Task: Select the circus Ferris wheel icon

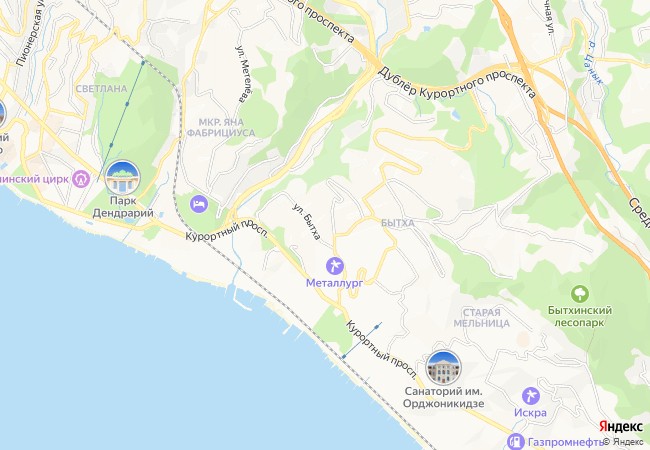Action: coord(81,179)
